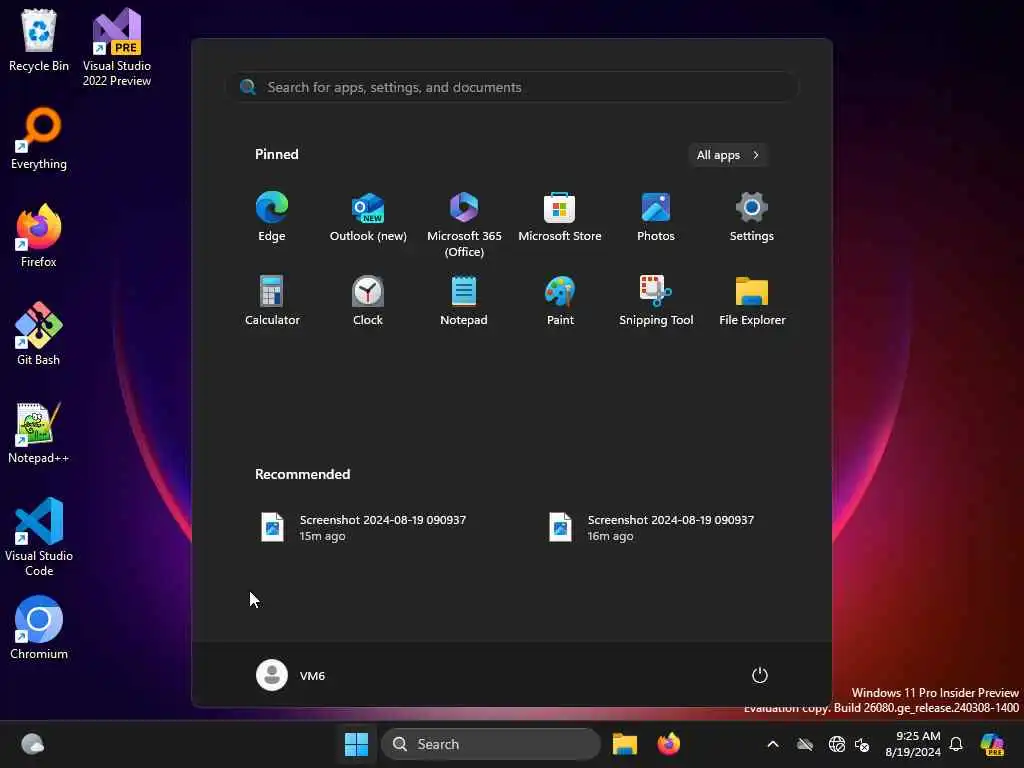Image resolution: width=1024 pixels, height=768 pixels.
Task: Open Microsoft Store from Start menu
Action: point(560,217)
